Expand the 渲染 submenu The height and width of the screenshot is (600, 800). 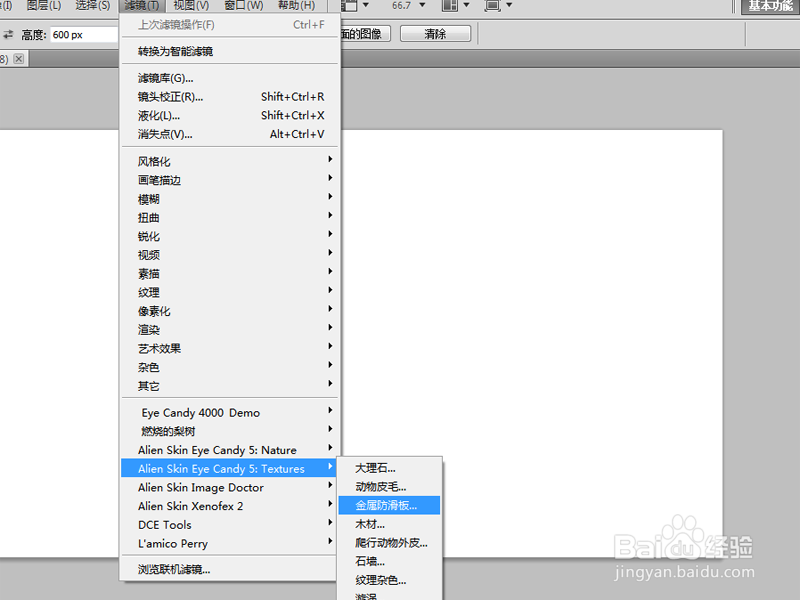tap(230, 330)
